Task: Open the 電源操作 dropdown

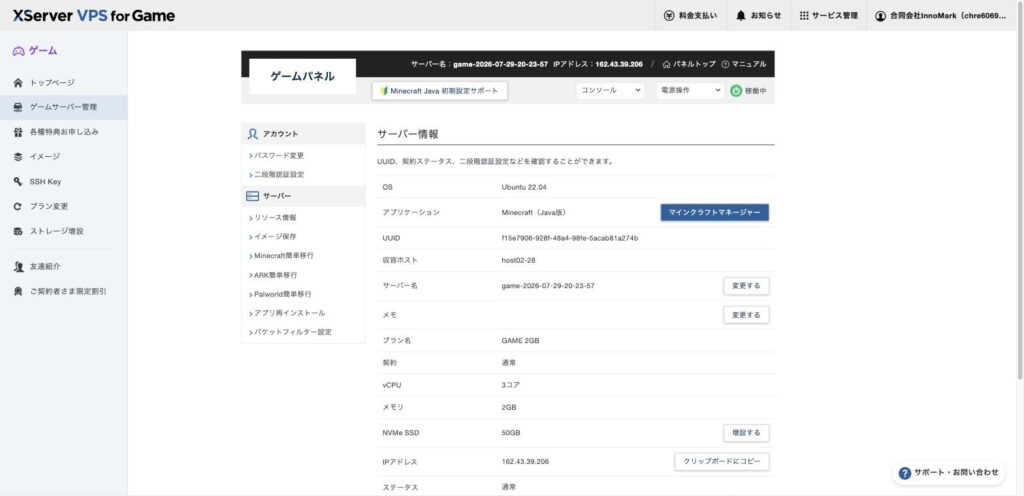Action: coord(690,91)
